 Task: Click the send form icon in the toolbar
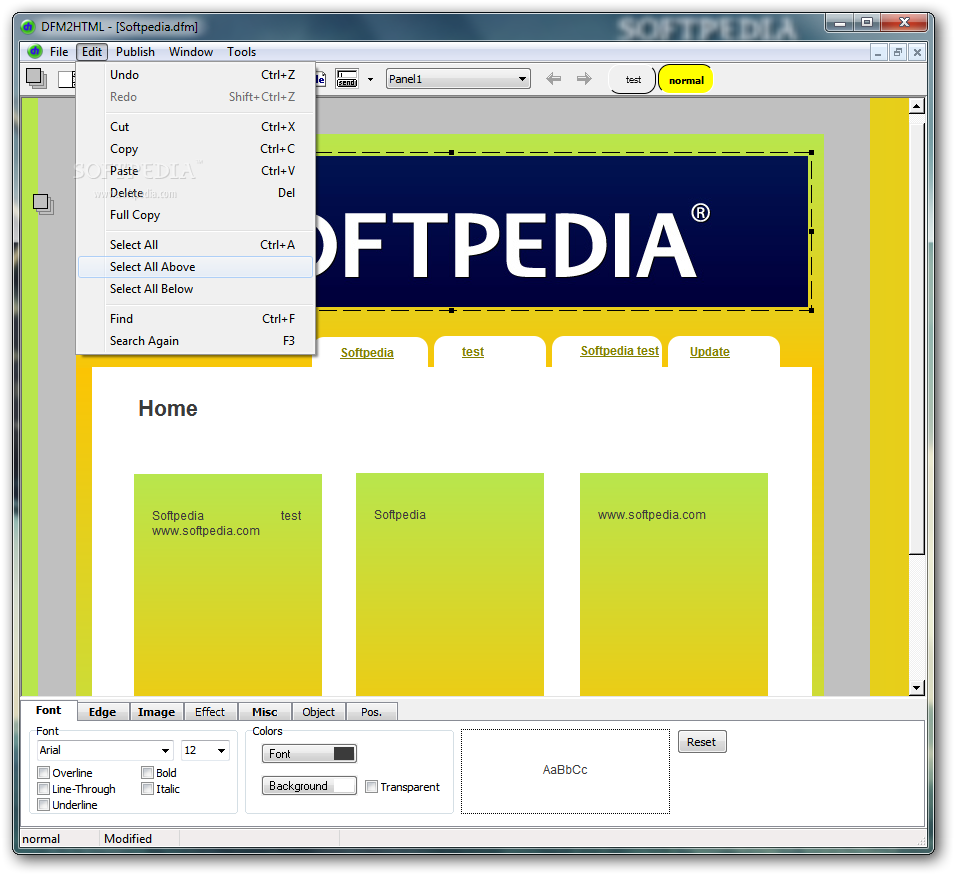[x=347, y=79]
